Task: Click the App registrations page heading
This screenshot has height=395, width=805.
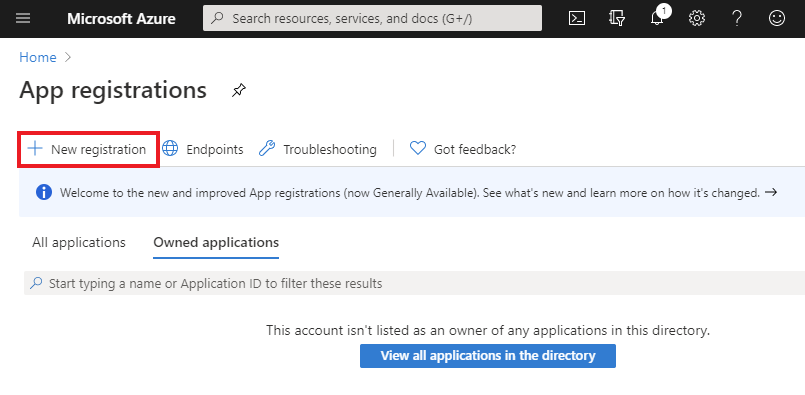Action: (113, 90)
